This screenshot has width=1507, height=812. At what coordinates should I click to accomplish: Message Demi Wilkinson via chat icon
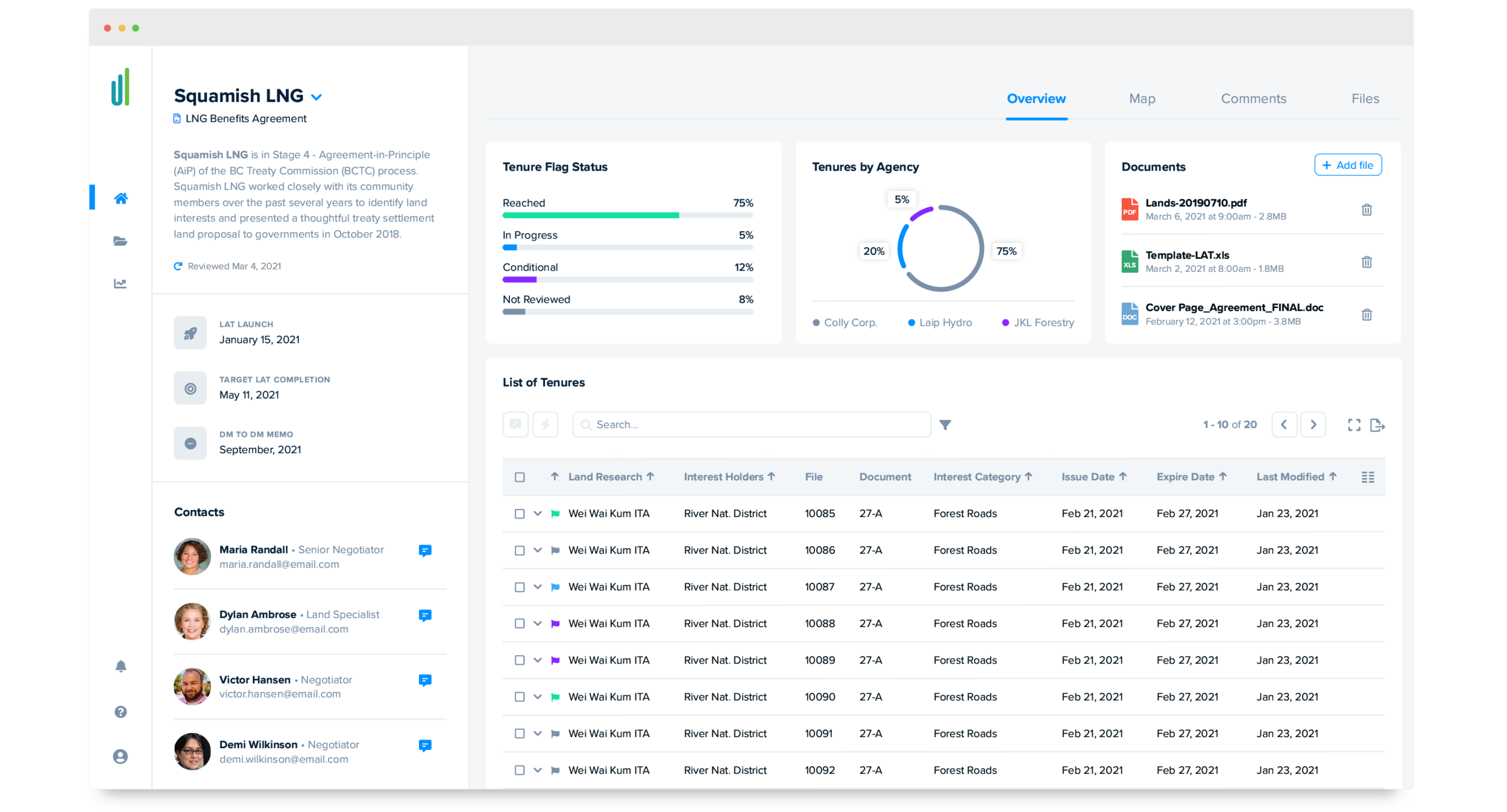[x=425, y=746]
